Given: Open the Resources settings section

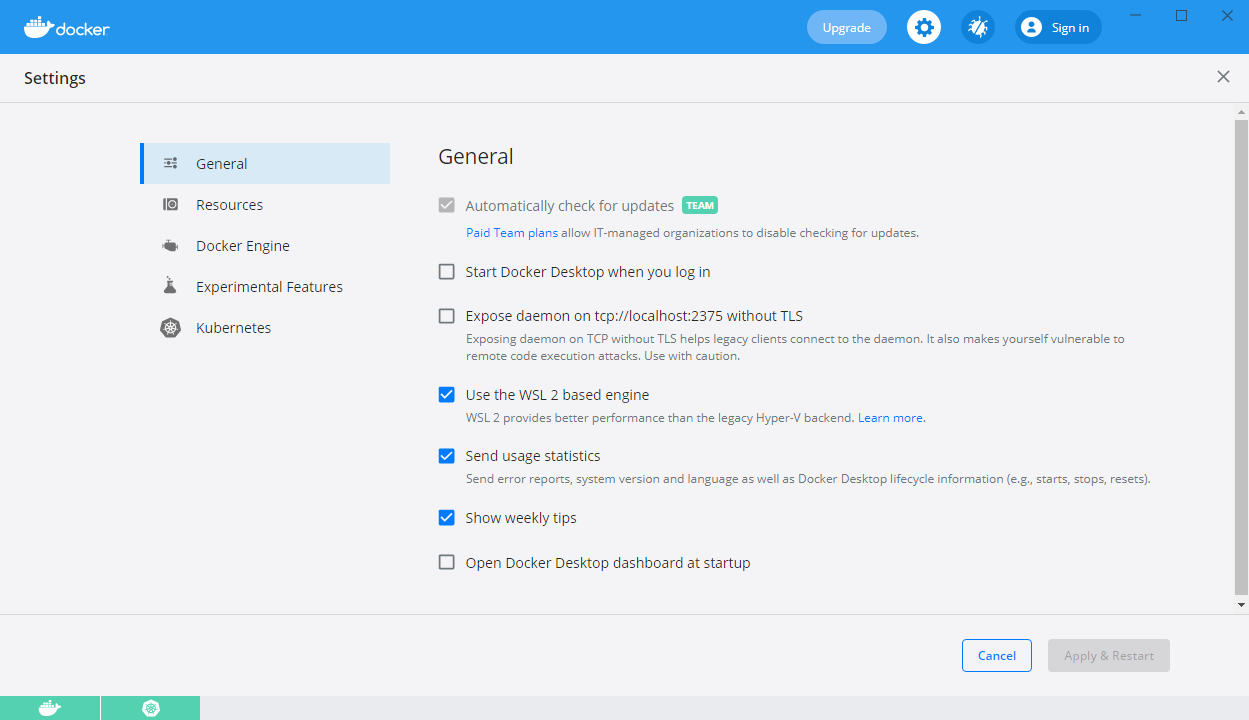Looking at the screenshot, I should [x=229, y=204].
